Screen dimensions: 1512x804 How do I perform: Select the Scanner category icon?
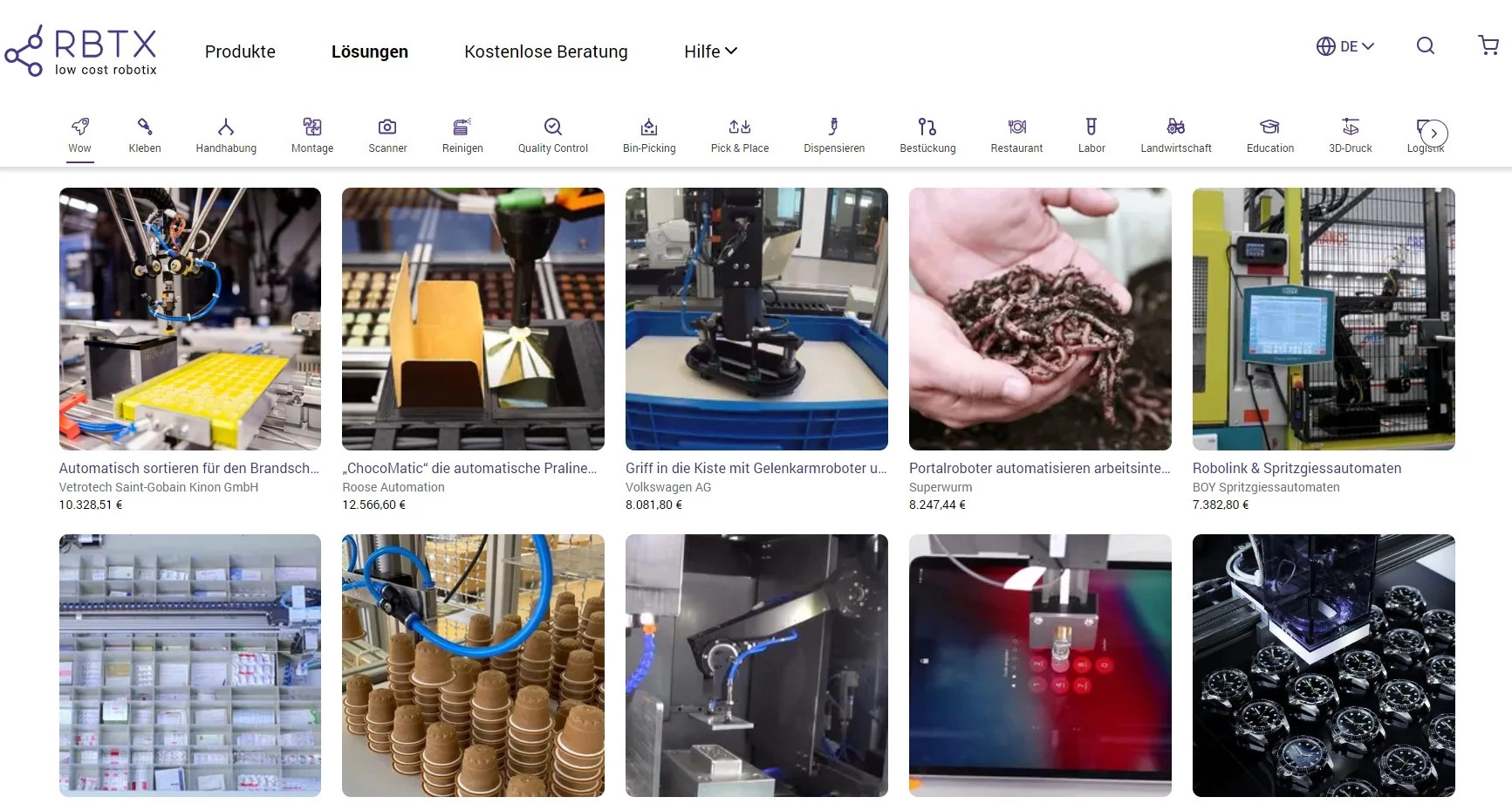[x=387, y=133]
